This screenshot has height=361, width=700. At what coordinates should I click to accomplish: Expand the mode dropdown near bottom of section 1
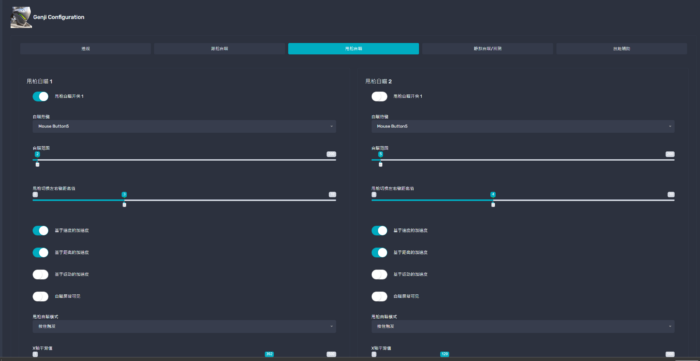[184, 327]
